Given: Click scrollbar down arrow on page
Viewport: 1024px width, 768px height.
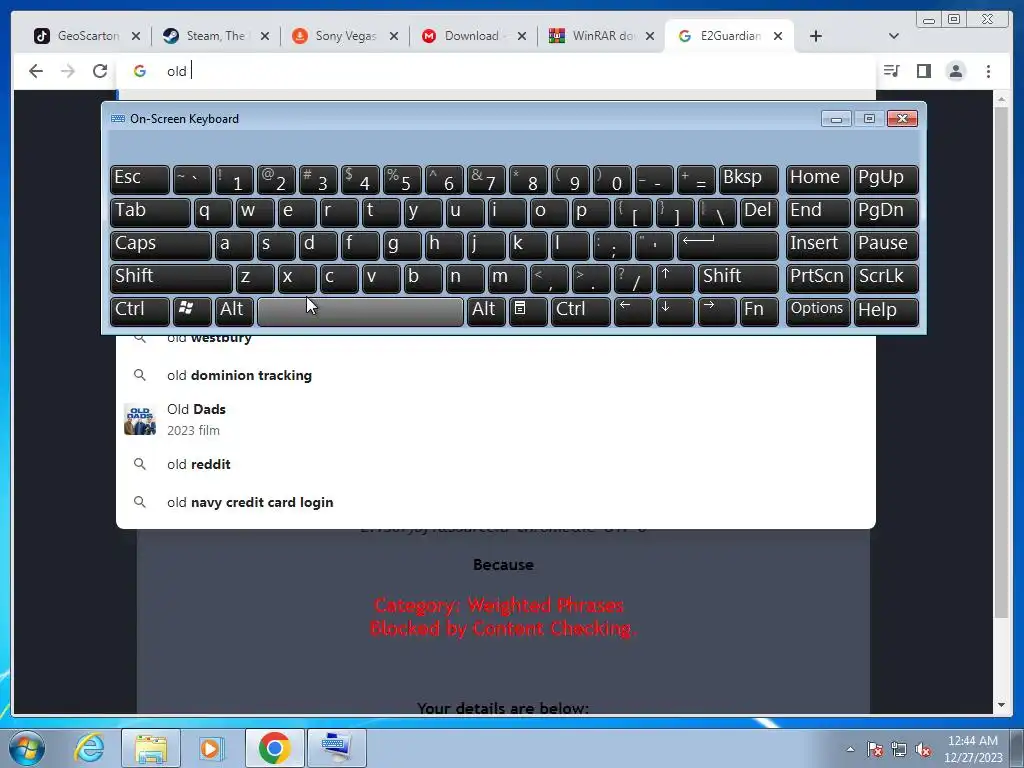Looking at the screenshot, I should pos(1001,705).
